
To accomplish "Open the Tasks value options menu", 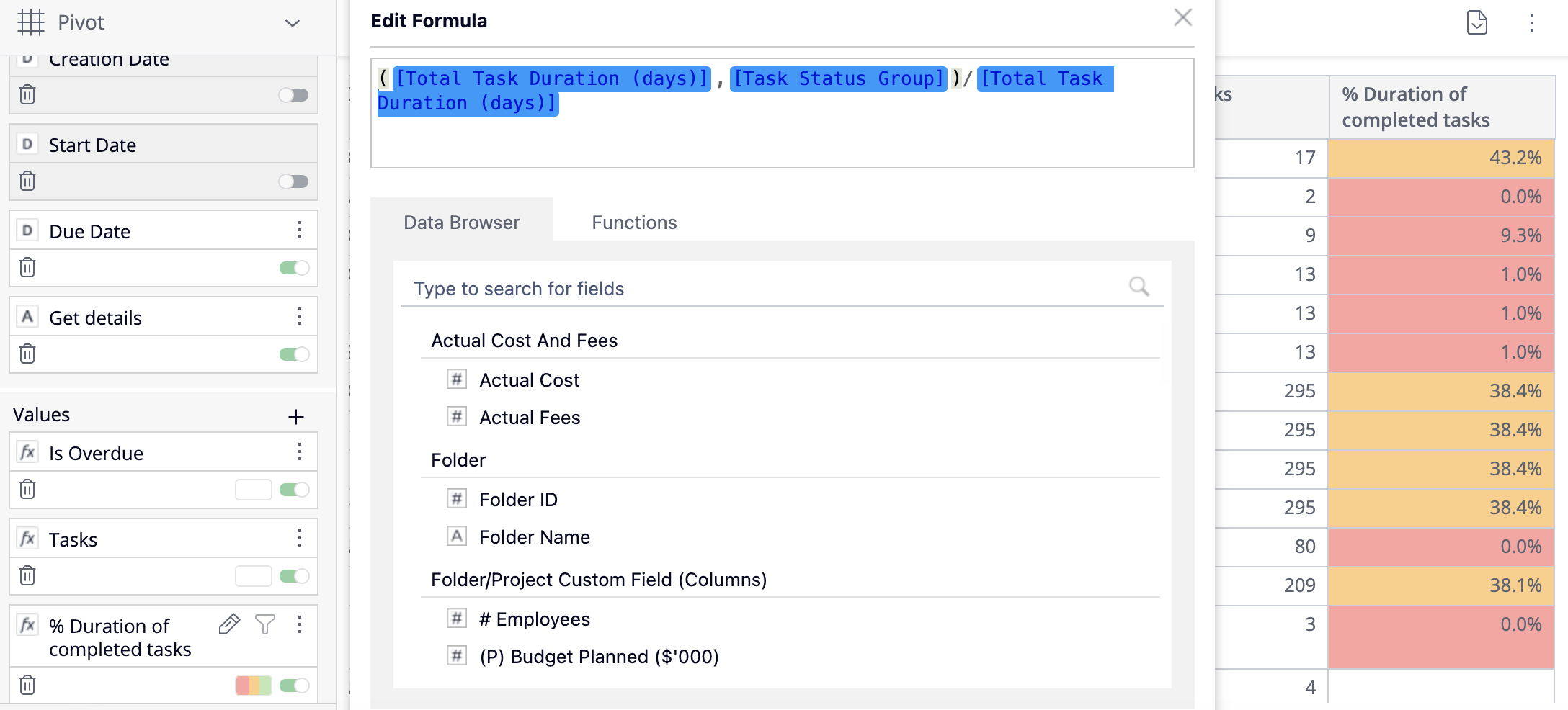I will pyautogui.click(x=300, y=539).
